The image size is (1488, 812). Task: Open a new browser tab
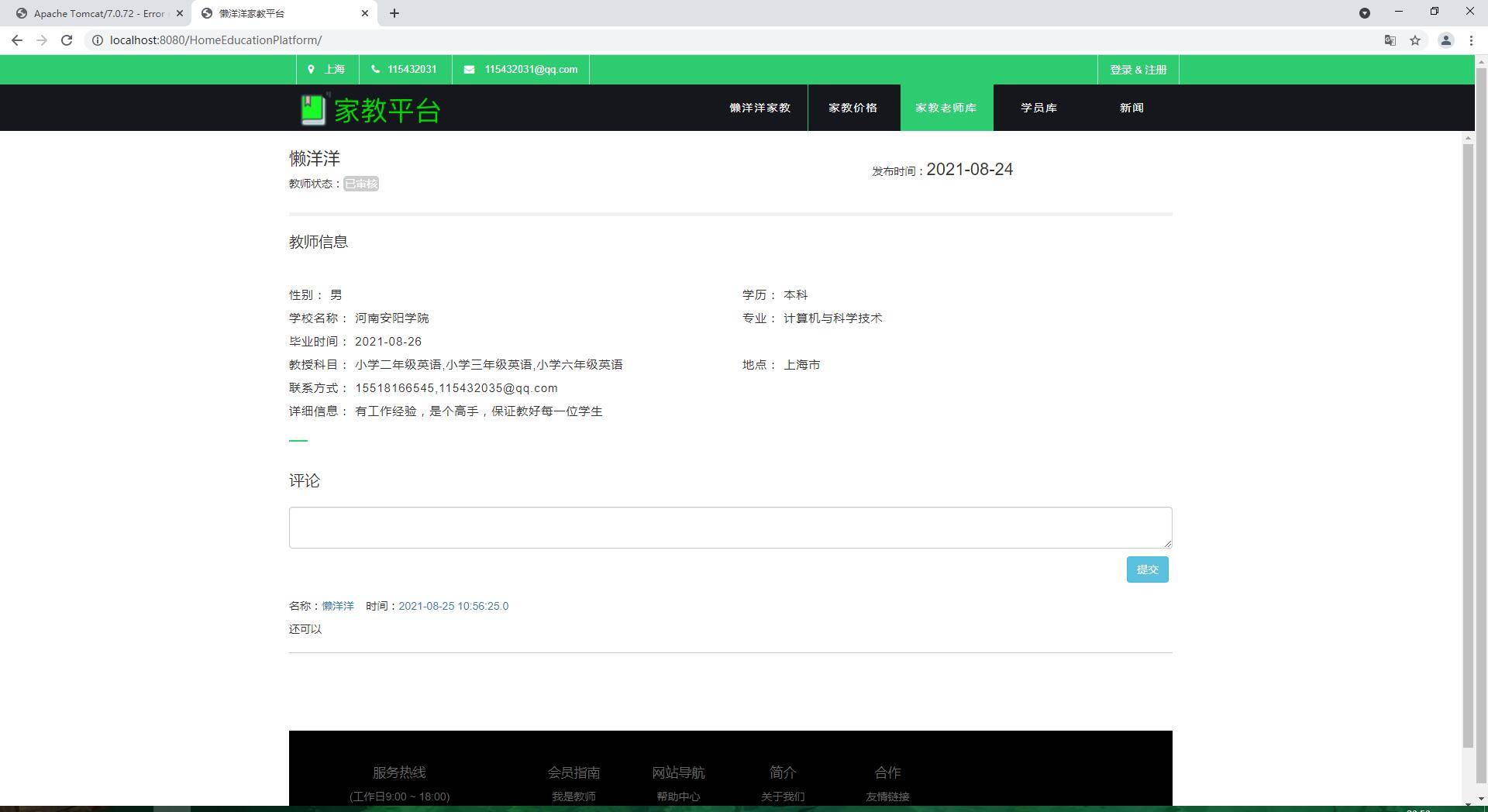[x=394, y=13]
